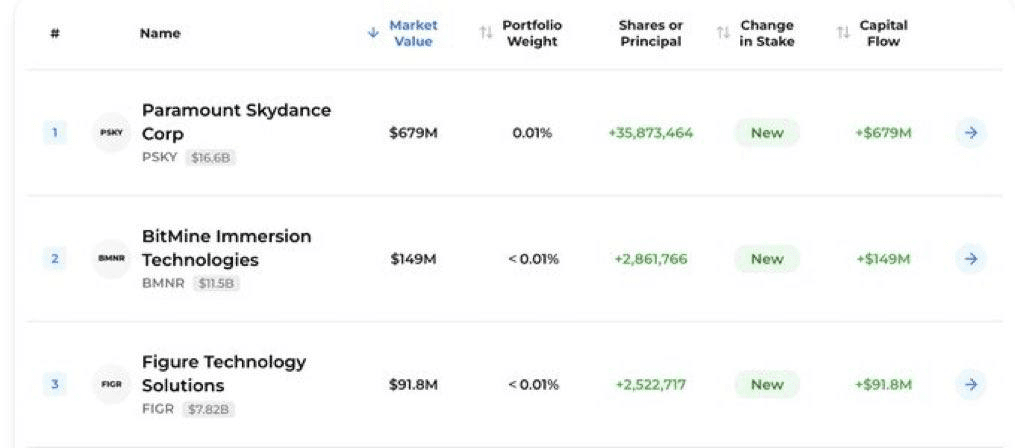Sort the table by Market Value
The image size is (1015, 448).
[x=413, y=33]
